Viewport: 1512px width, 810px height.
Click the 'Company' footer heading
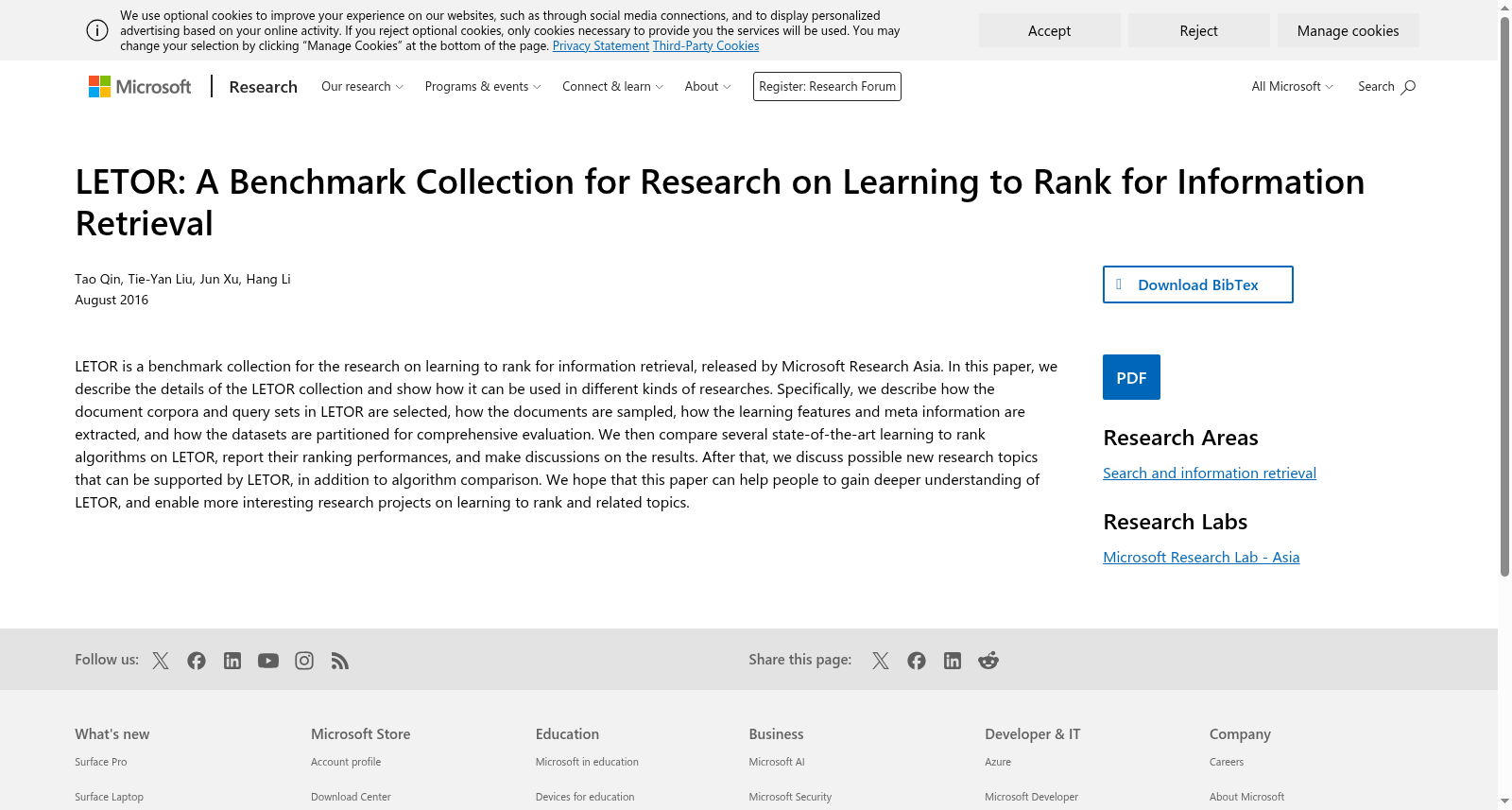click(1240, 734)
